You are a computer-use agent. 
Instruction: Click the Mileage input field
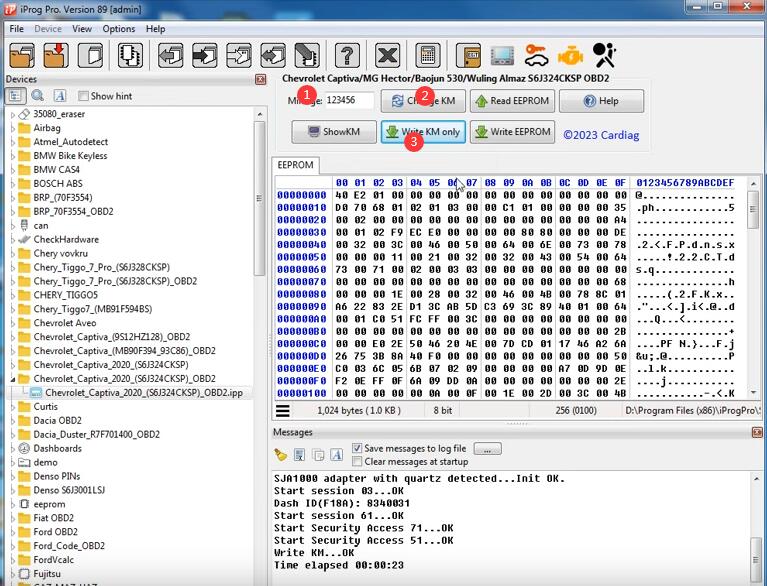[349, 100]
